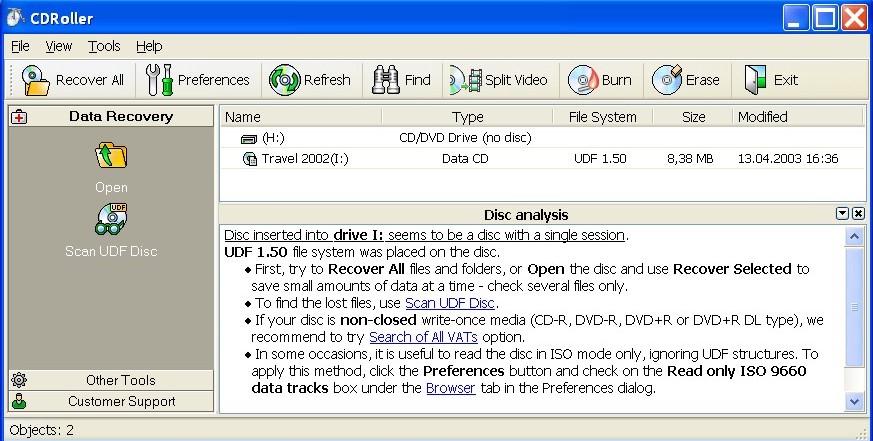This screenshot has width=873, height=441.
Task: Click the Recover All toolbar icon
Action: (x=36, y=80)
